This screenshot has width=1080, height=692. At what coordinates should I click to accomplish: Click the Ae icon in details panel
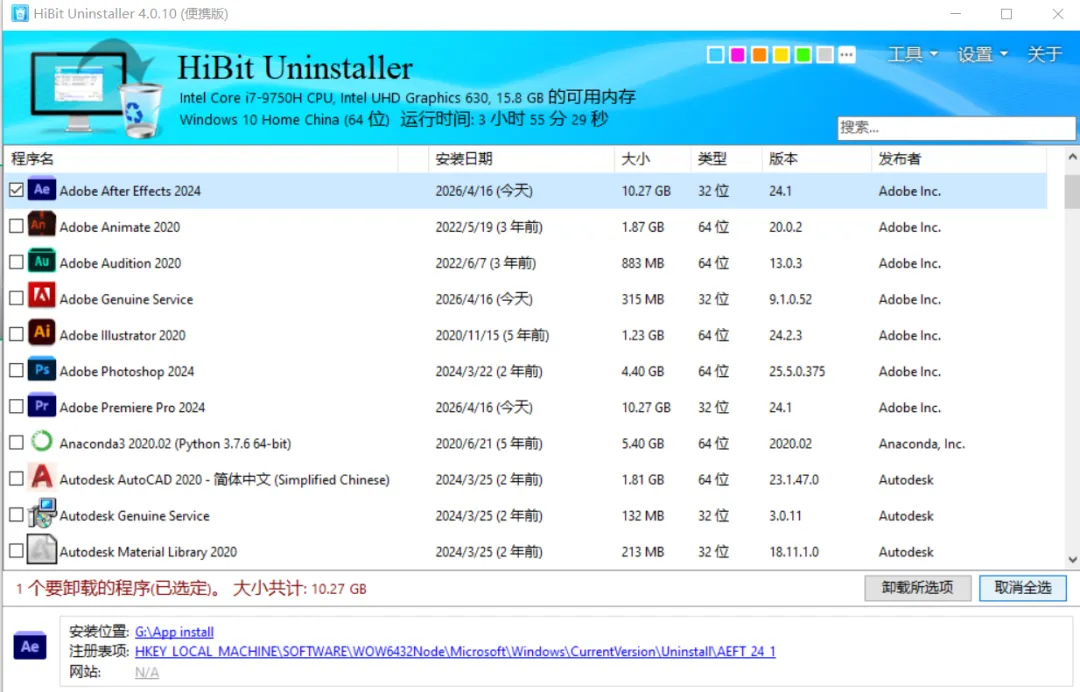pos(30,646)
